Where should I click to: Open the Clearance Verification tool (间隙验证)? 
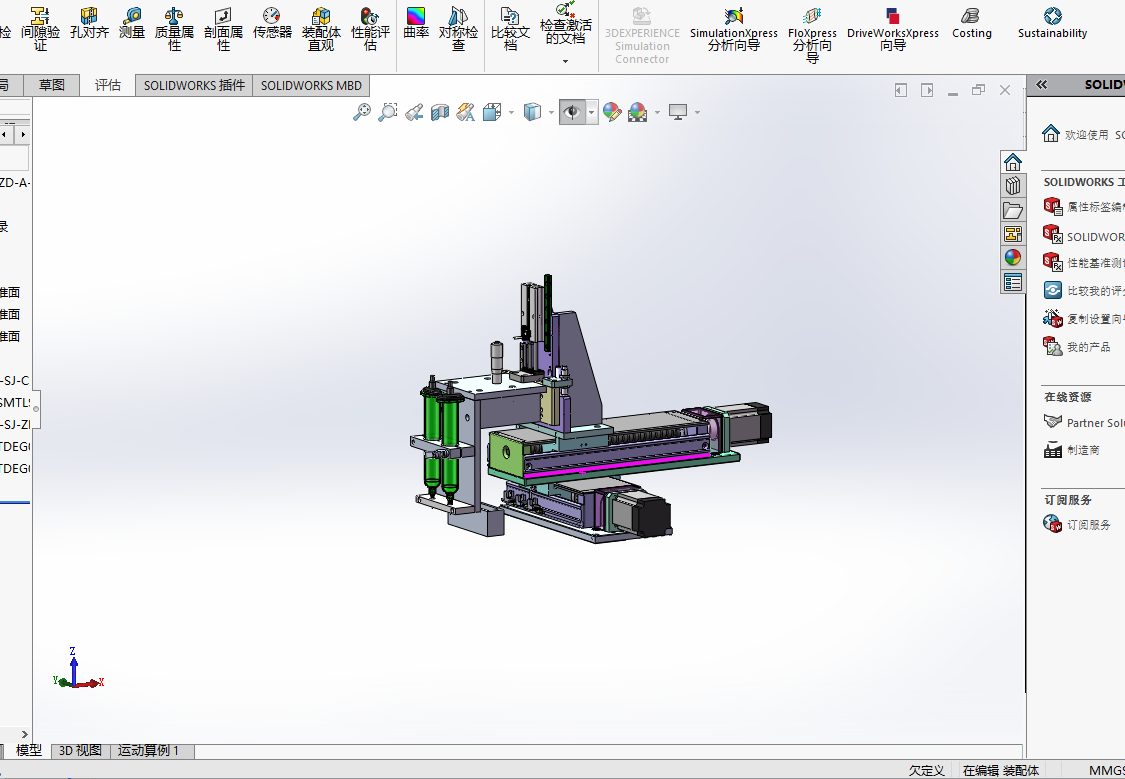(x=40, y=28)
